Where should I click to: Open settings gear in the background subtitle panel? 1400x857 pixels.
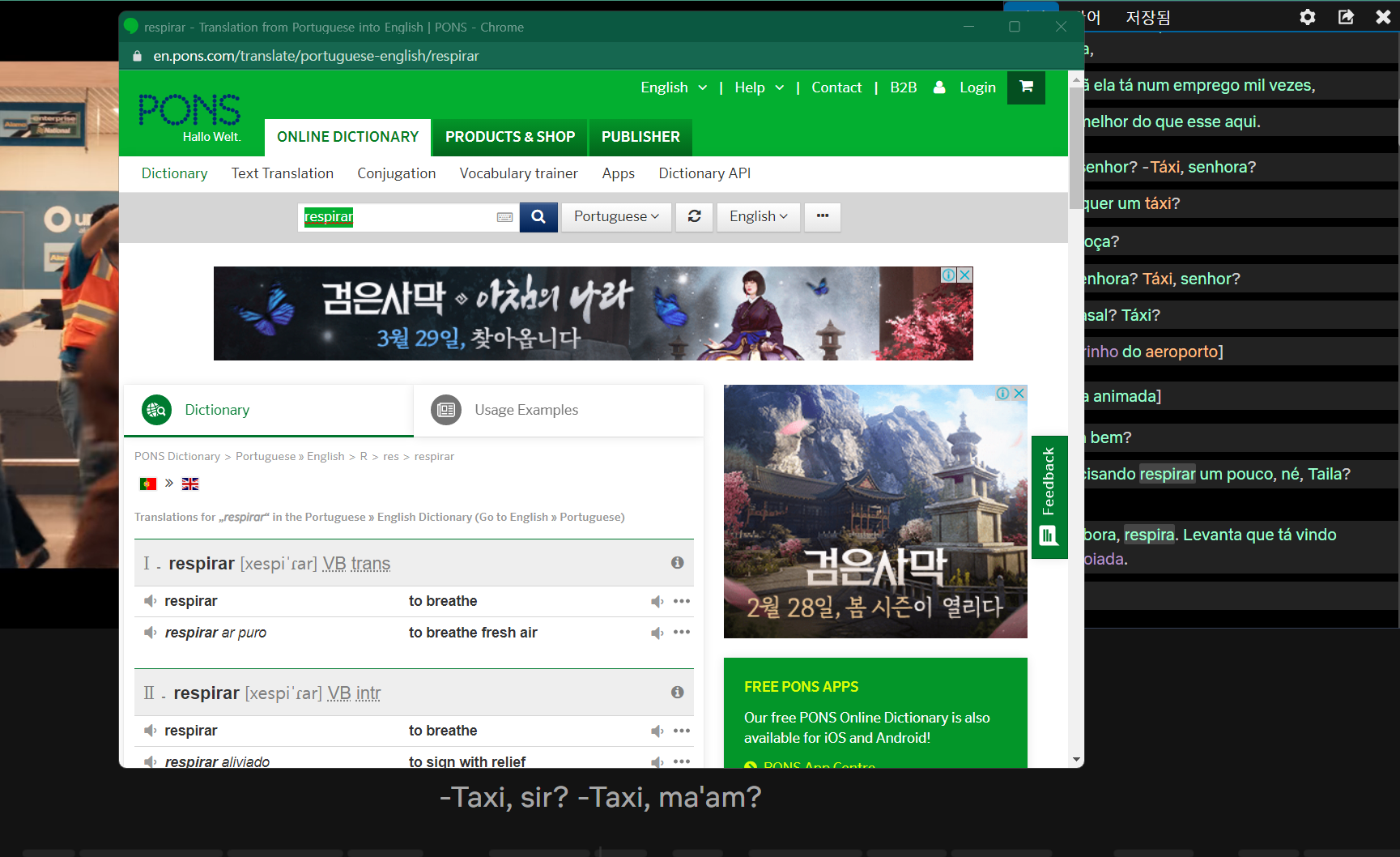point(1307,17)
